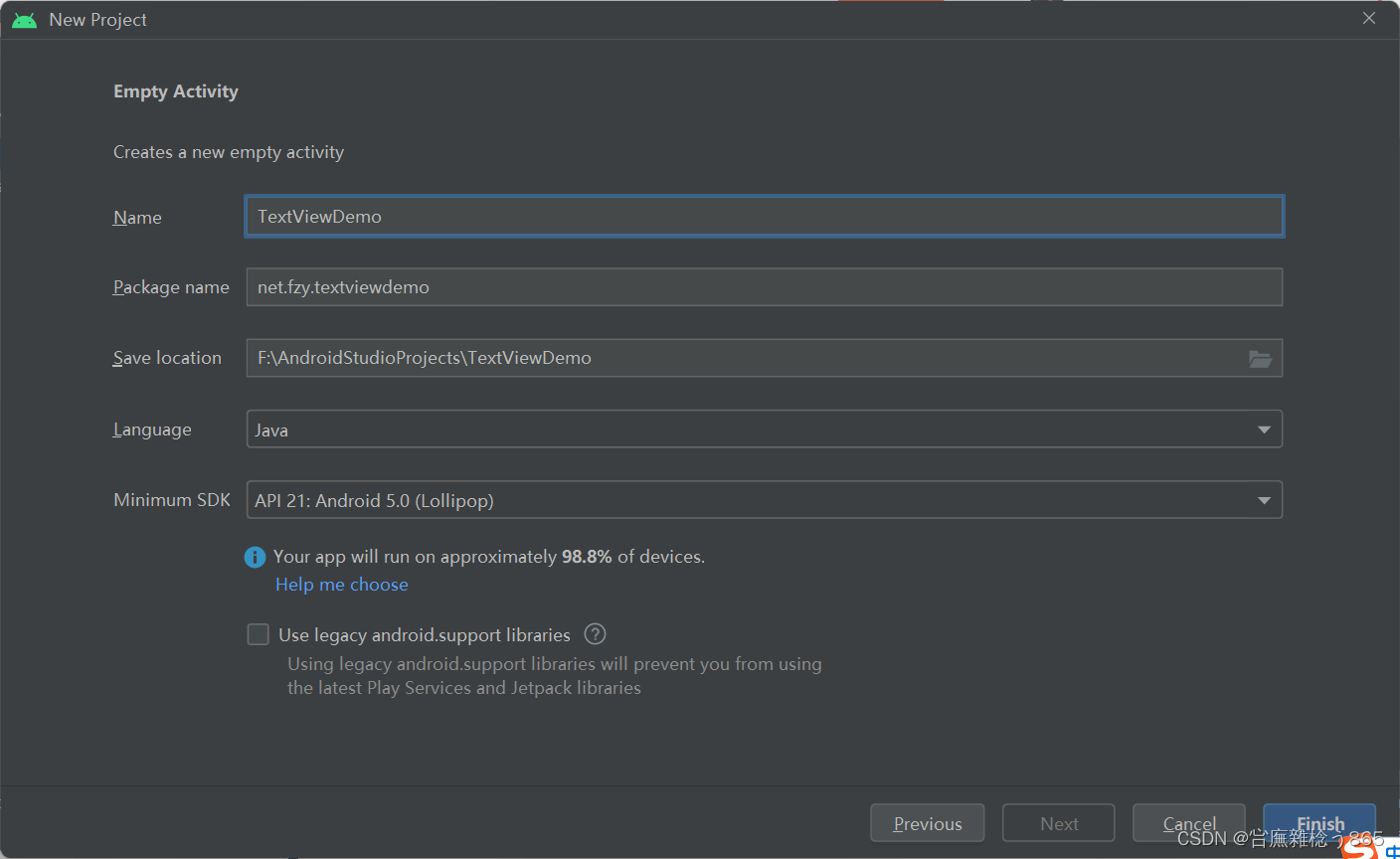1400x859 pixels.
Task: Open the folder browse icon for Save location
Action: (1260, 359)
